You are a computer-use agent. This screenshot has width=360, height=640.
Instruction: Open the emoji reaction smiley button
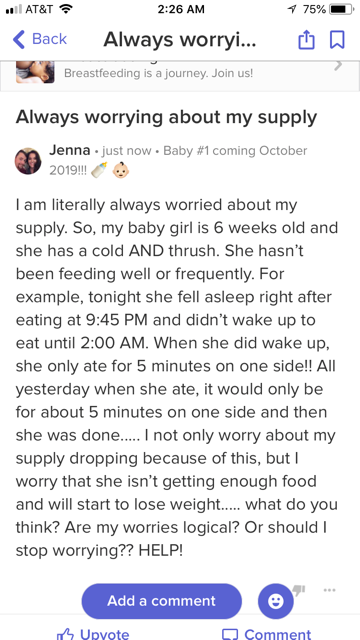point(276,601)
